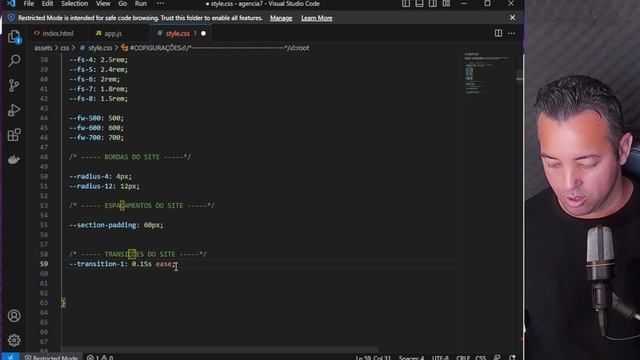
Task: Click the closing brace on line 63
Action: 63,303
